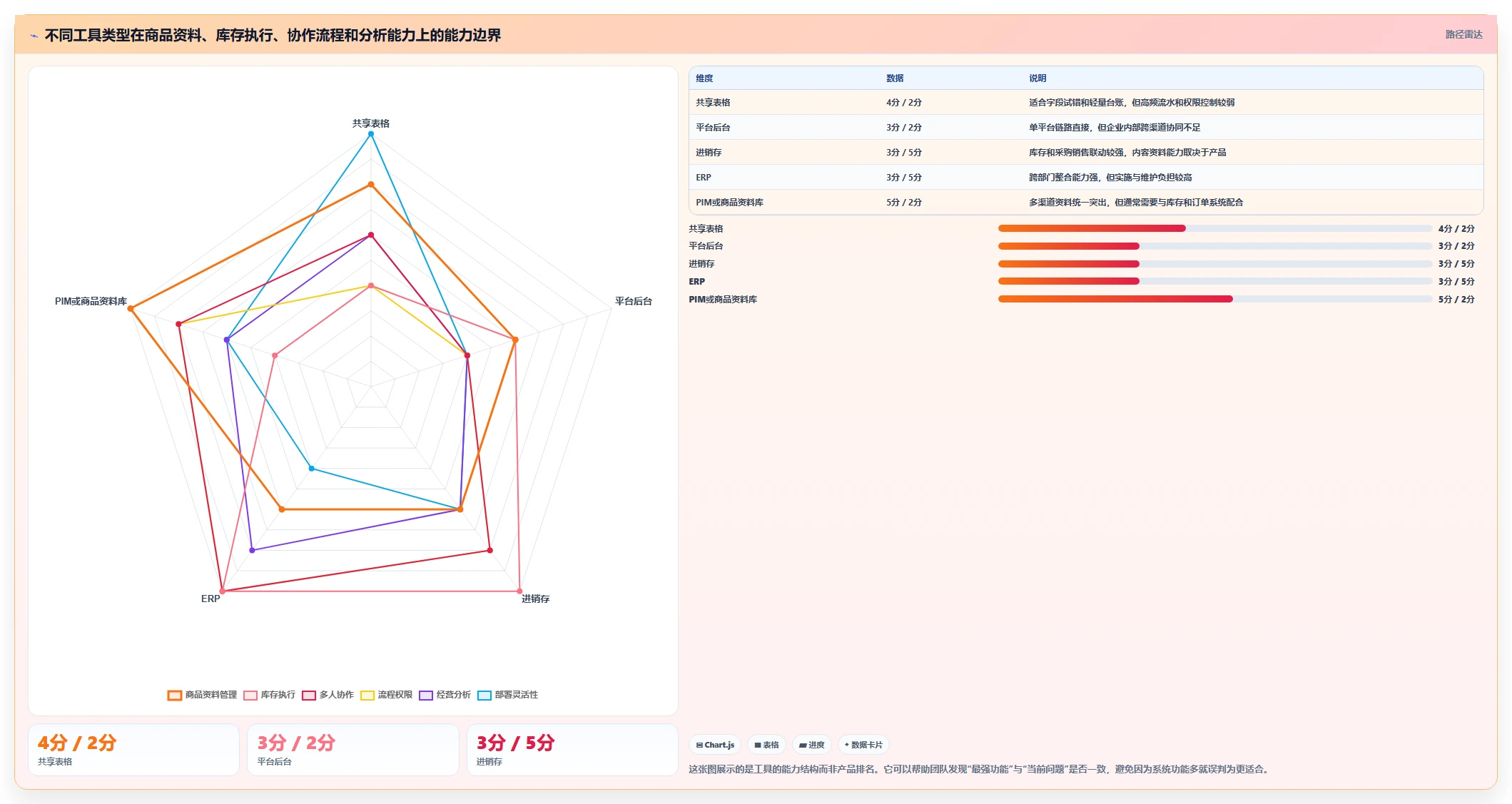Click the 维度 column header
1512x804 pixels.
704,78
